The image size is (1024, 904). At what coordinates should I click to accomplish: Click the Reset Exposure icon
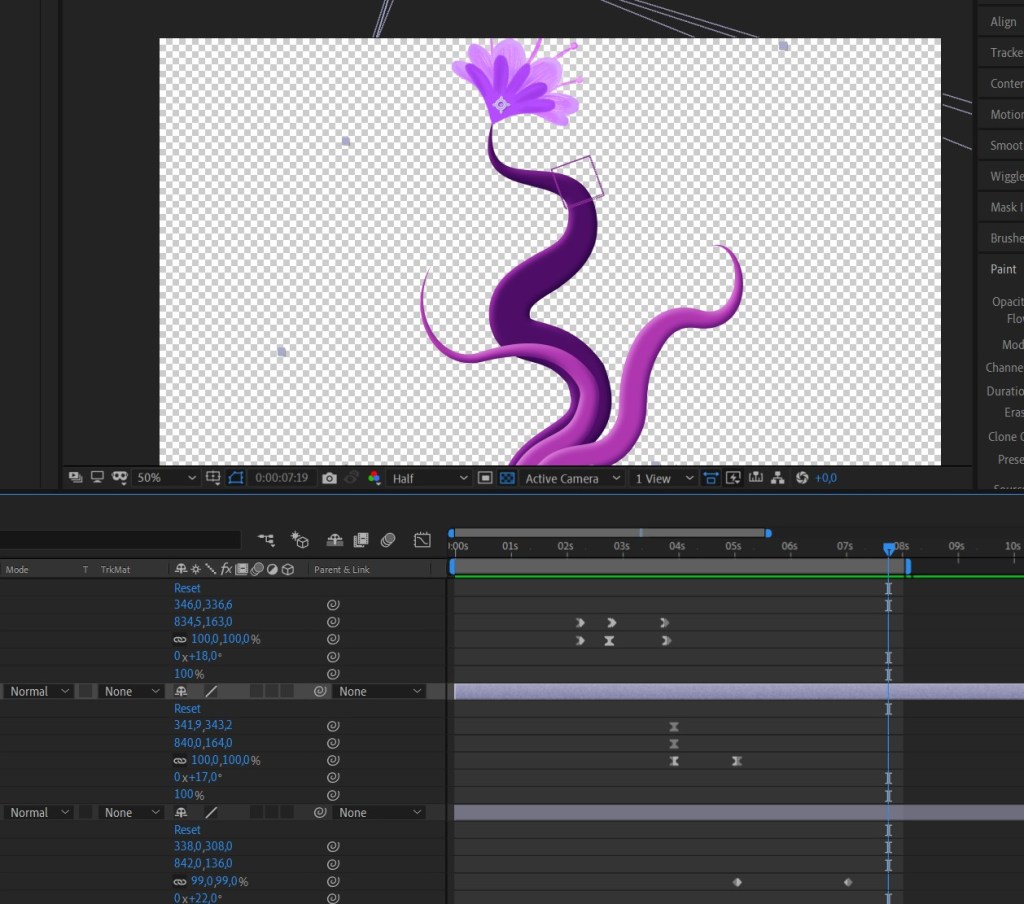[x=802, y=478]
